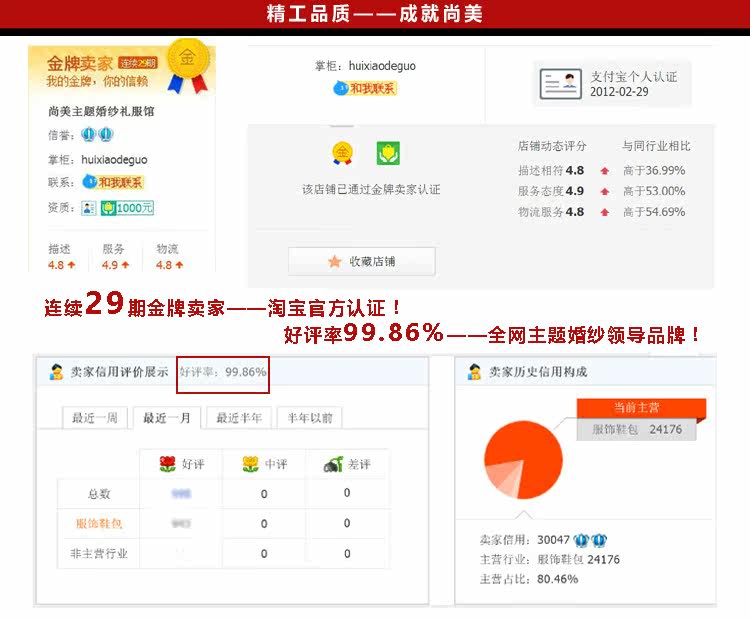Click the seller avatar icon beside 卖家信用评价展示
750x620 pixels.
[x=56, y=372]
